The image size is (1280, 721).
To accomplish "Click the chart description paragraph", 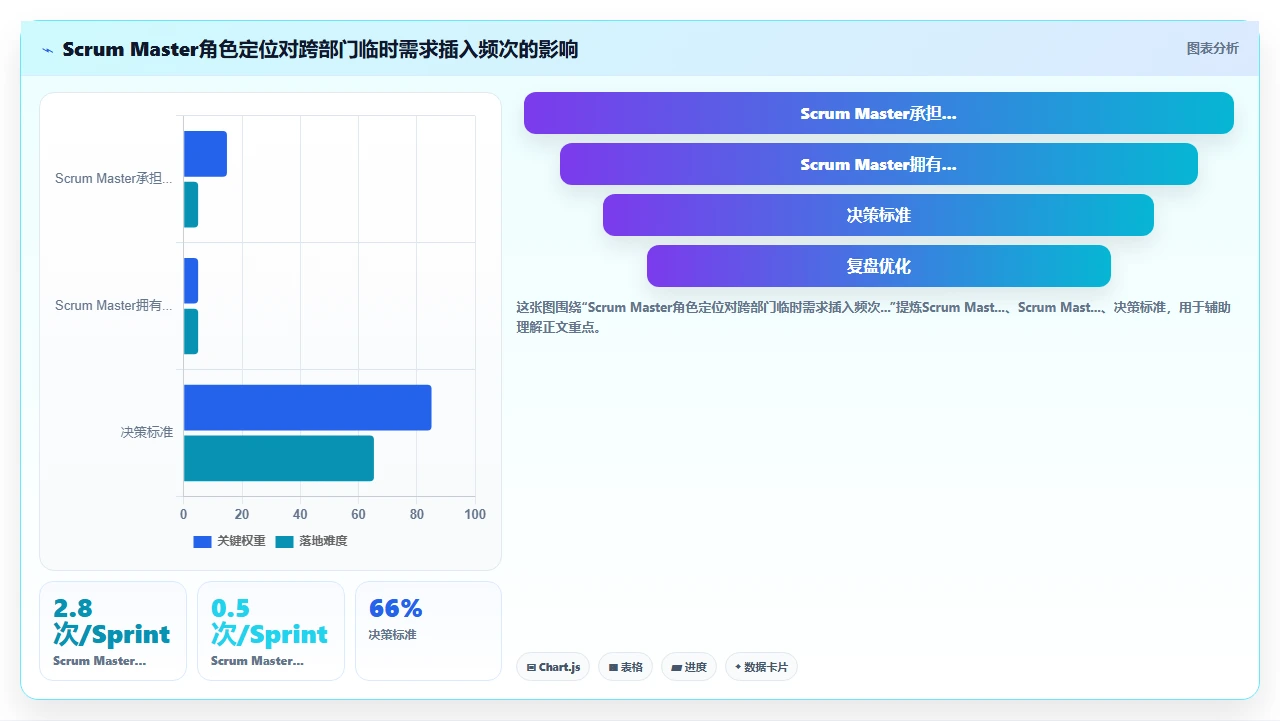I will click(873, 317).
